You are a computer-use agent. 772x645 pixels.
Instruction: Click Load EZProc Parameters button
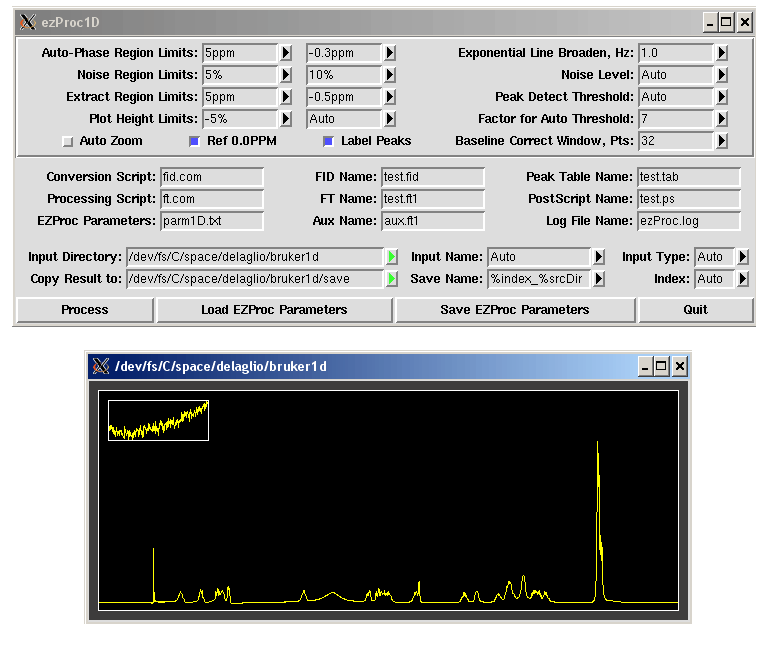click(x=274, y=310)
